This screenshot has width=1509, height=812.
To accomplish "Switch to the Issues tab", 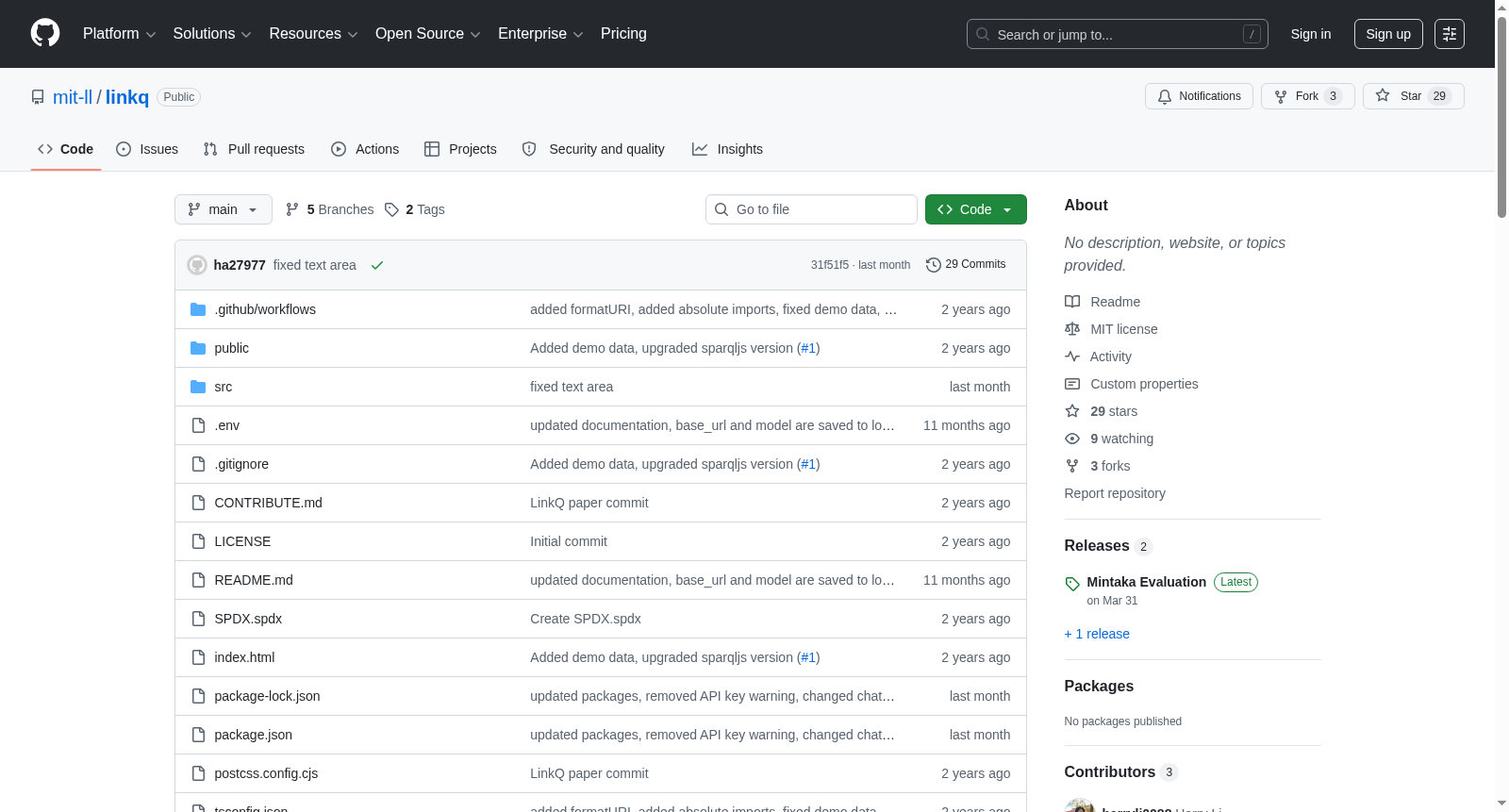I will [147, 149].
